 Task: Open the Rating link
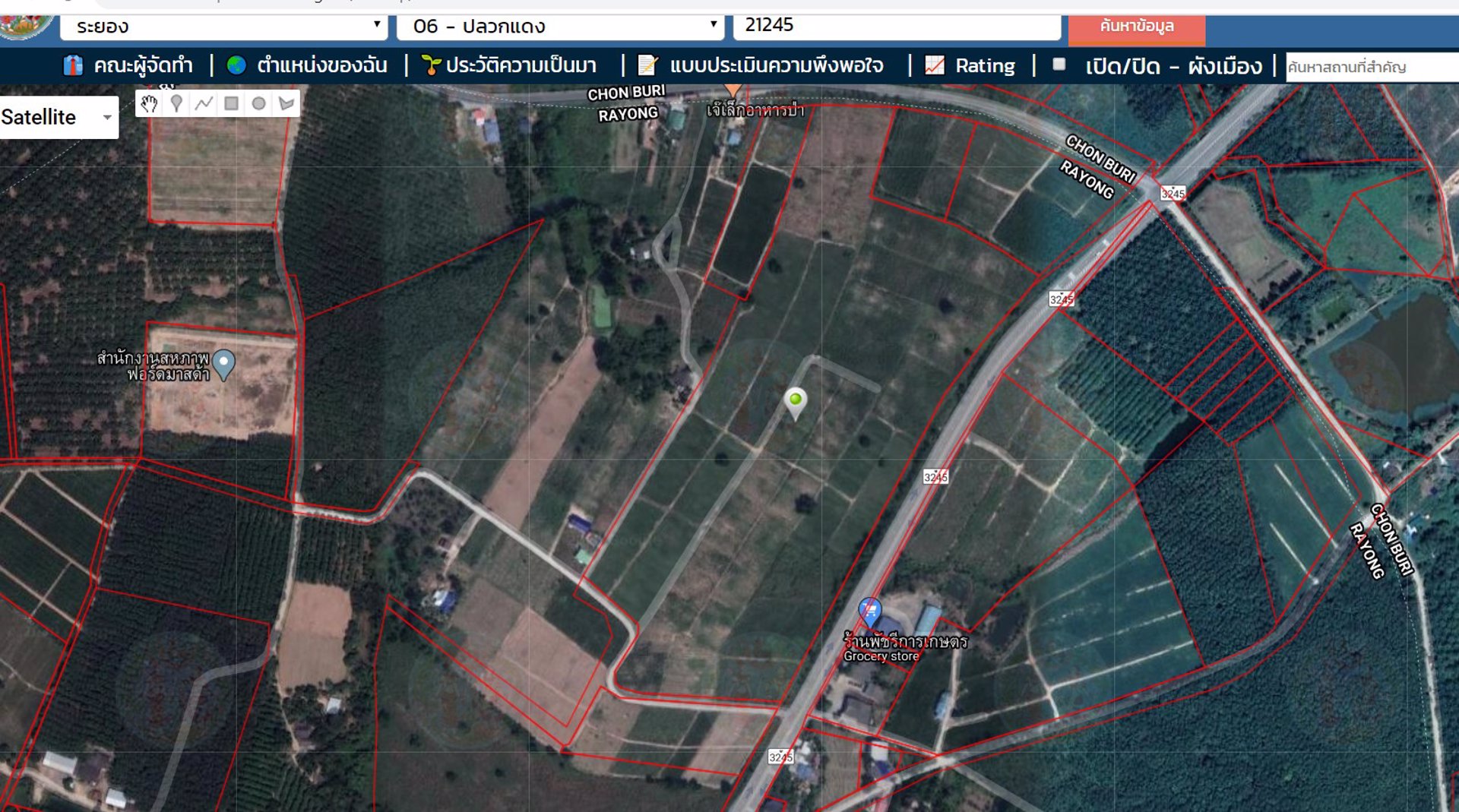pyautogui.click(x=970, y=66)
